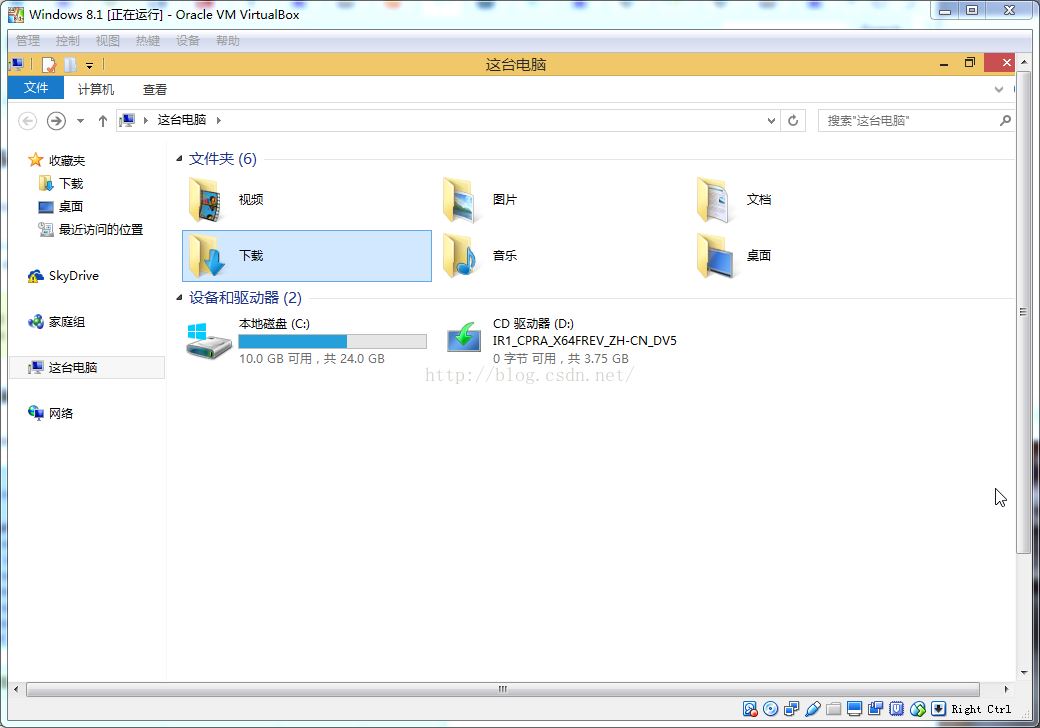Select the 下载 folder in the main pane

[306, 256]
